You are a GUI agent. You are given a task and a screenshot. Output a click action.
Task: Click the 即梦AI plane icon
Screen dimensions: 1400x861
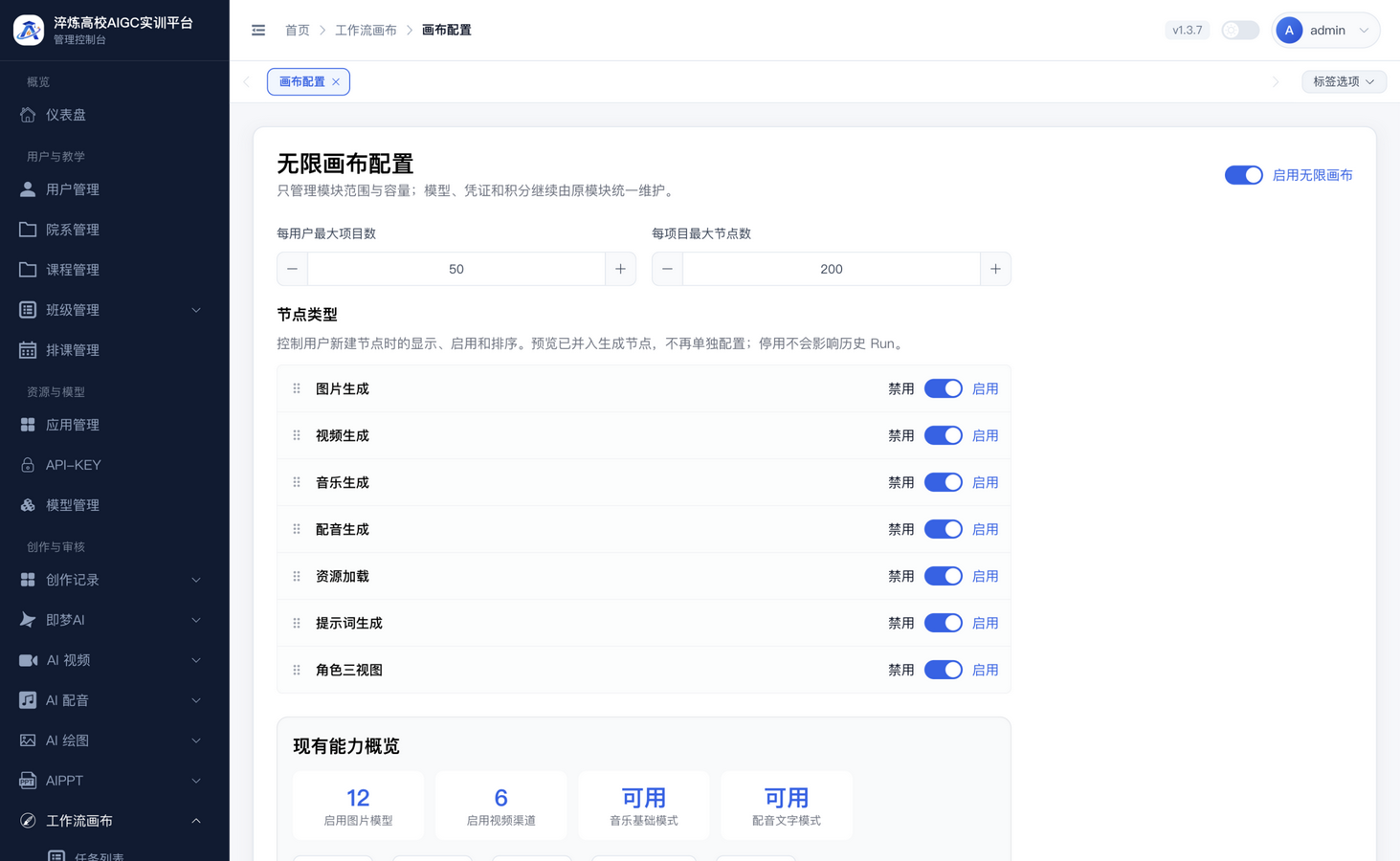pos(28,620)
